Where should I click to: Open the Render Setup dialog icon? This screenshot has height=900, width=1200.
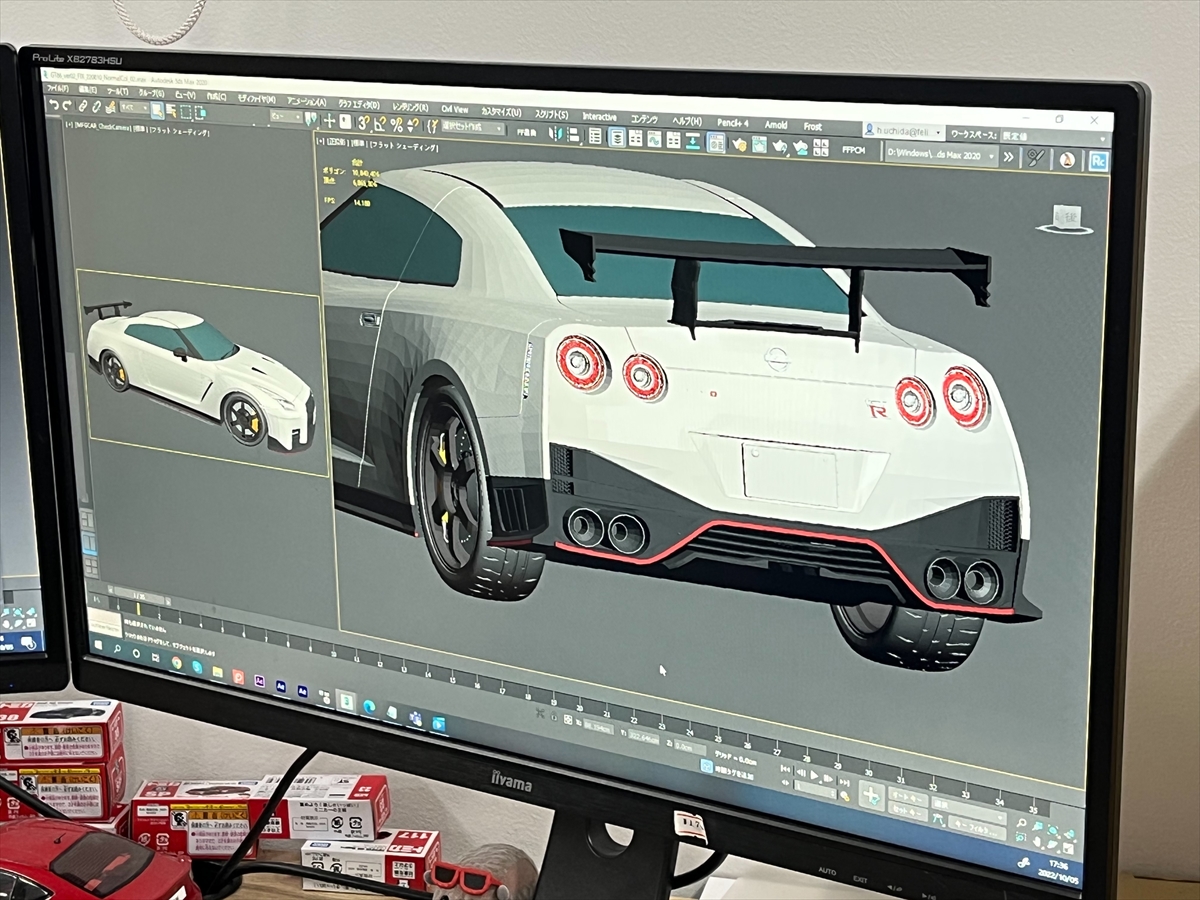click(739, 145)
